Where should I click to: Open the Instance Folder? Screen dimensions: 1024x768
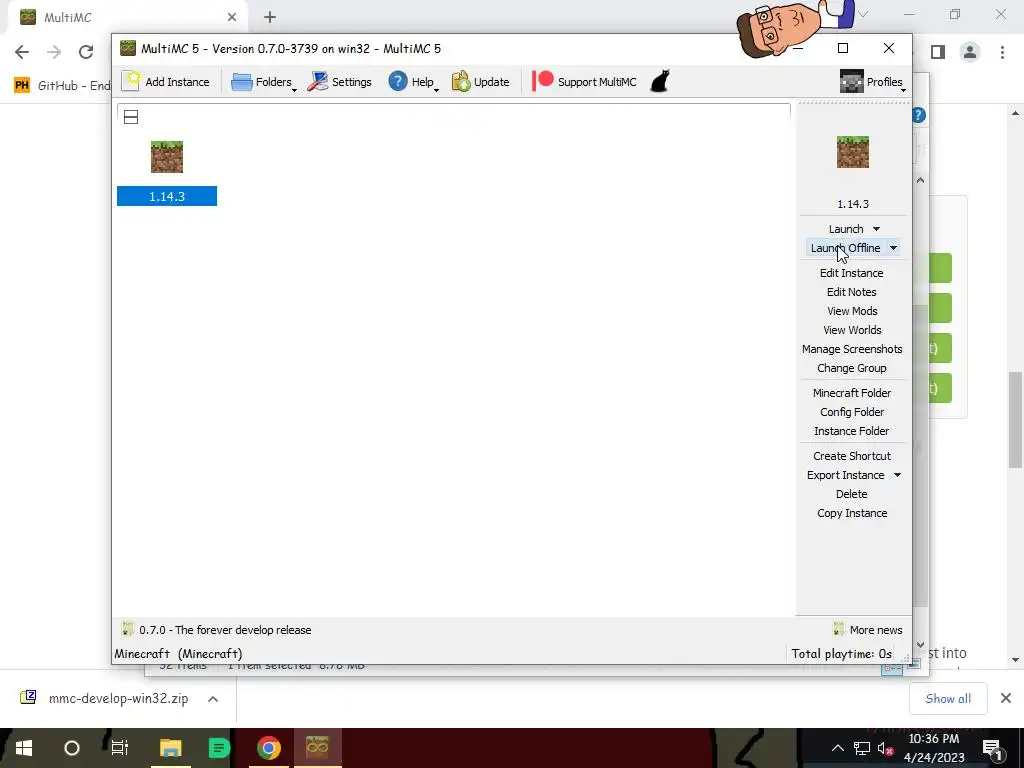(852, 430)
